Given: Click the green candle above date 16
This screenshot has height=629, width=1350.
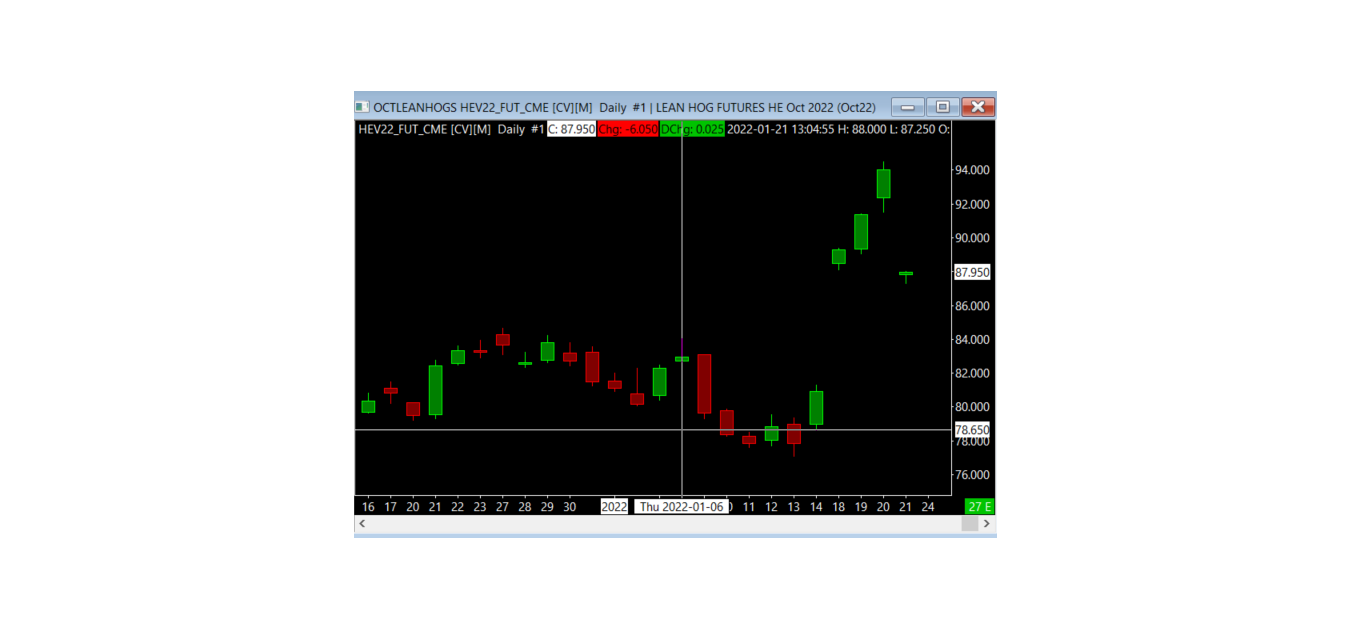Looking at the screenshot, I should coord(368,406).
